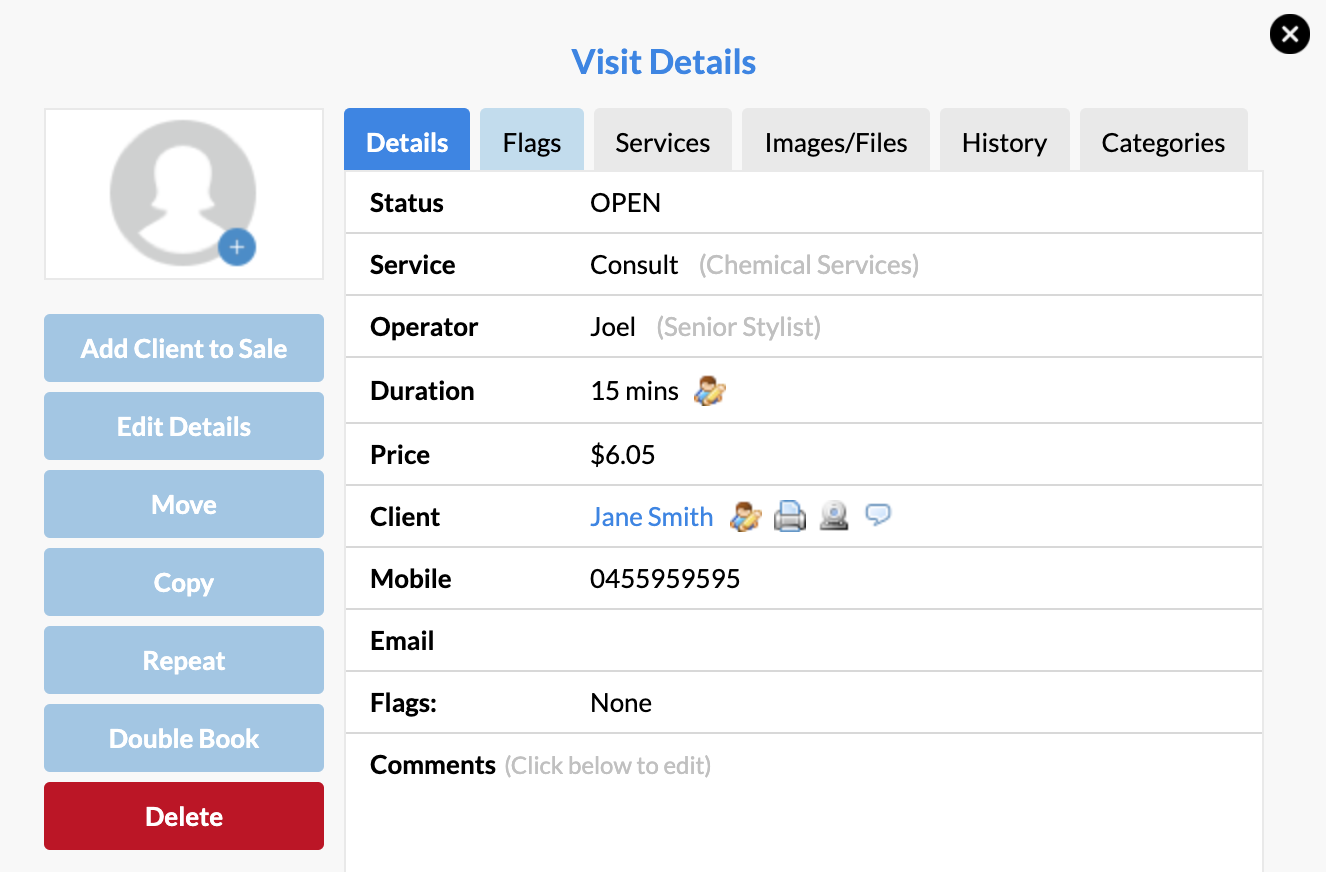1326x872 pixels.
Task: Click Add Client to Sale
Action: (183, 348)
